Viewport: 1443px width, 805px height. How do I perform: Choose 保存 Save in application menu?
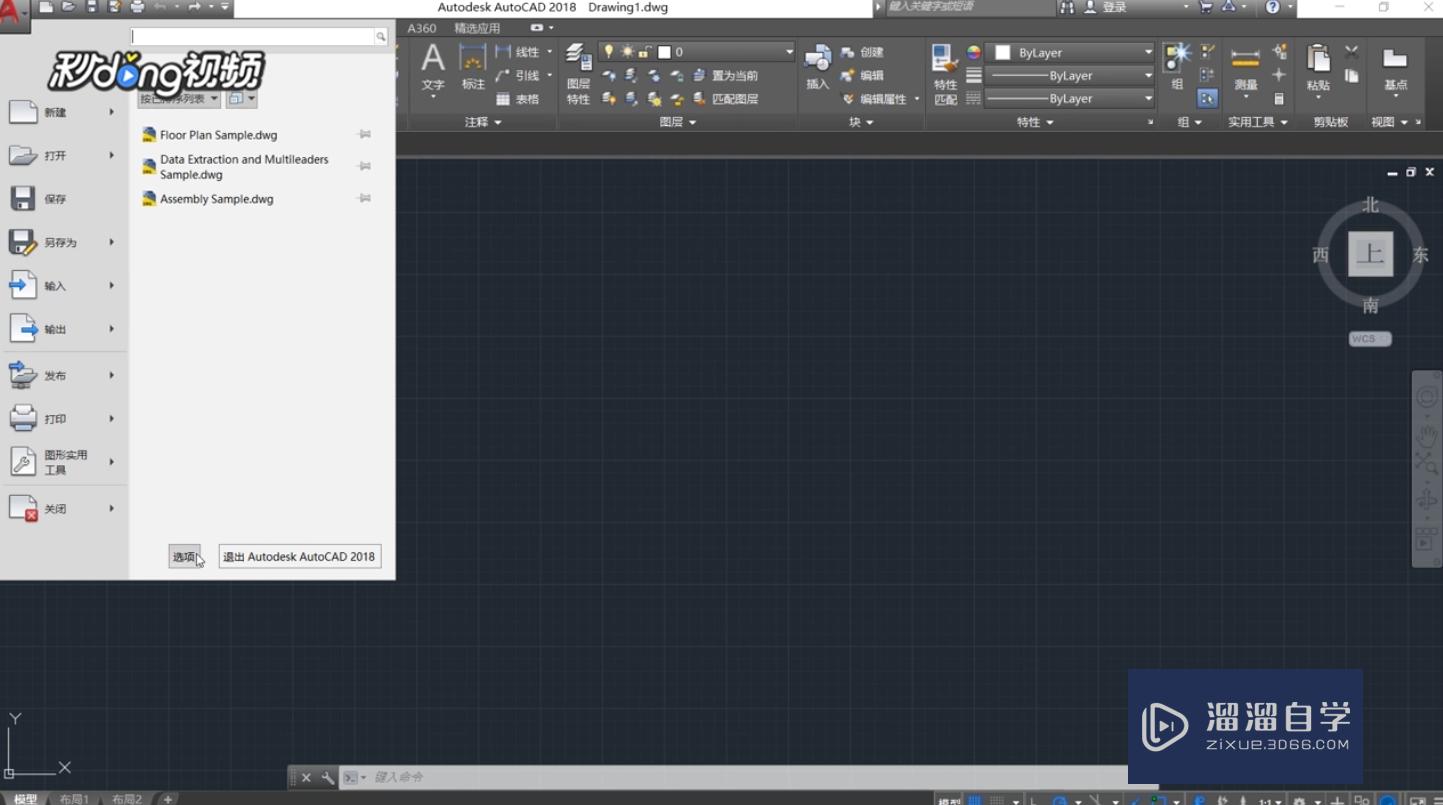pyautogui.click(x=64, y=199)
